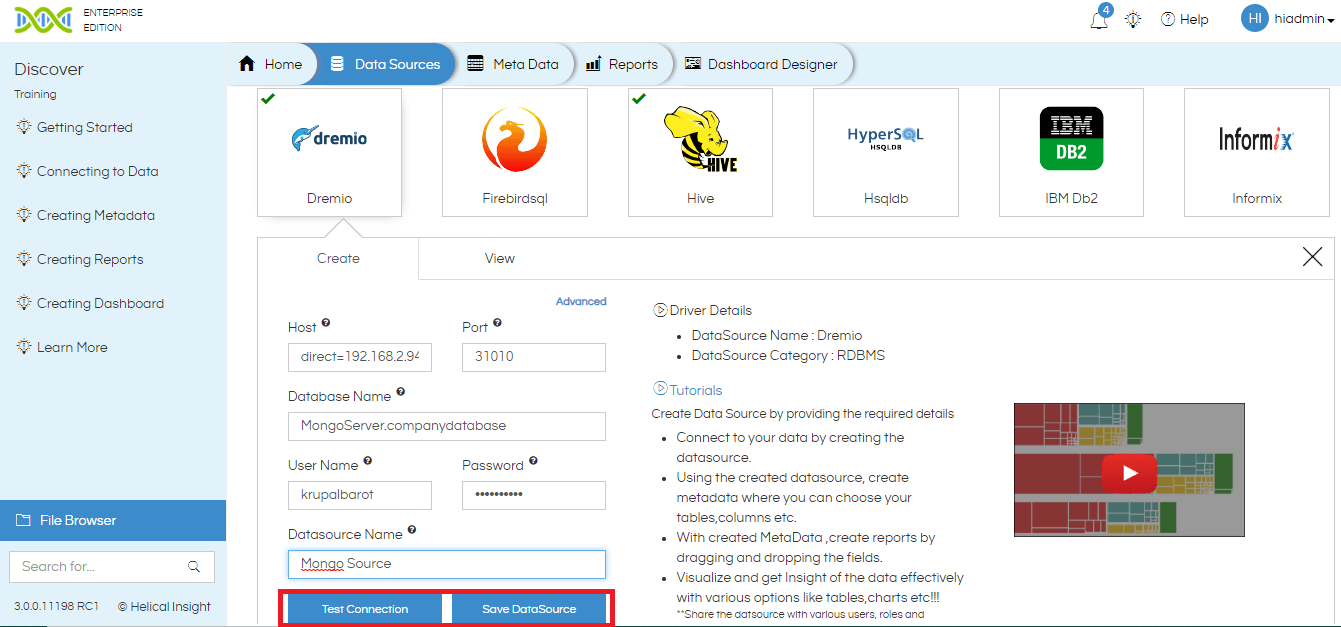Open Learn More in sidebar
The width and height of the screenshot is (1341, 627).
72,347
